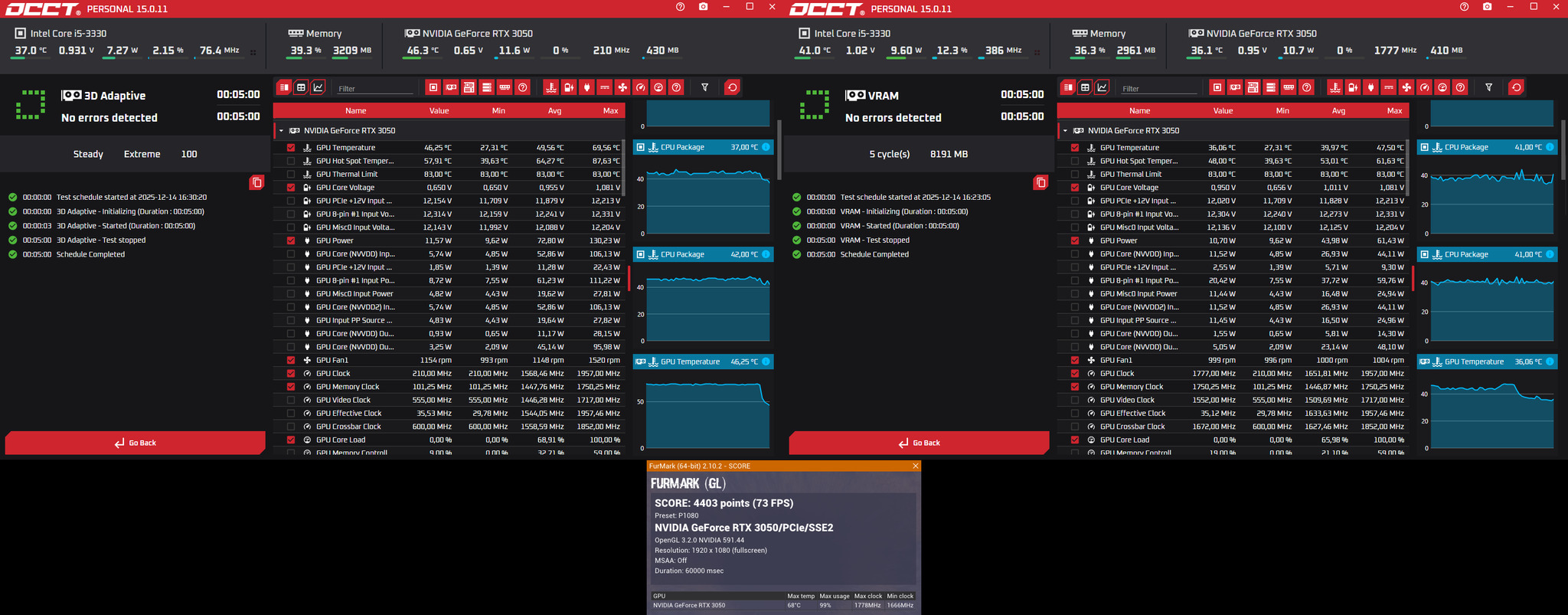
Task: Filter memory module sensors in 3D Adaptive window
Action: click(505, 87)
